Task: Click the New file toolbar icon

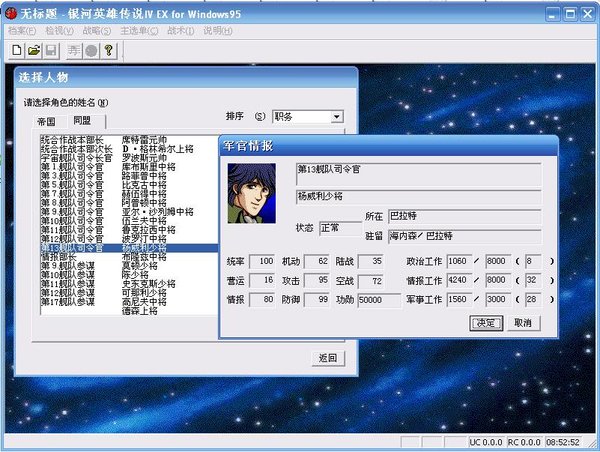Action: [17, 51]
